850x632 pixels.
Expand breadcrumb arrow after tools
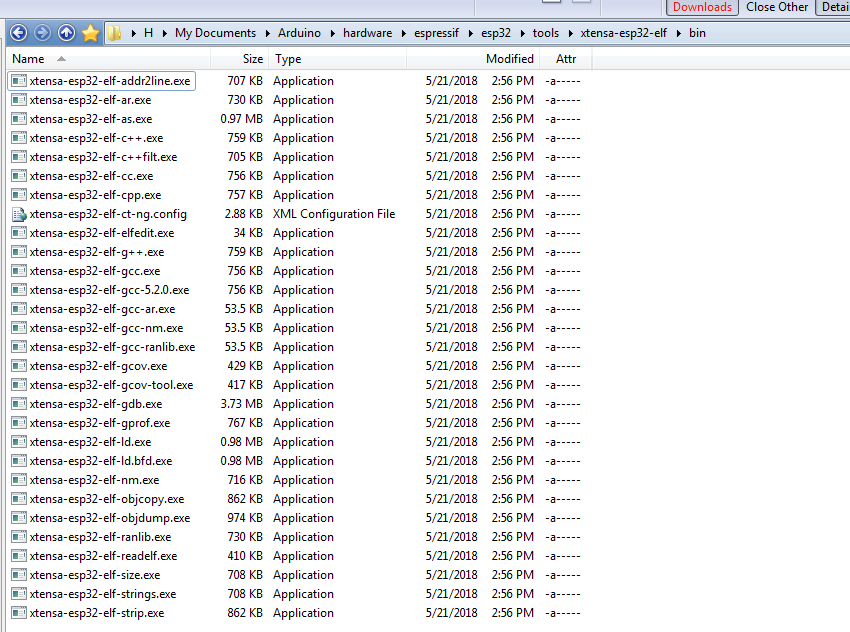[x=570, y=34]
